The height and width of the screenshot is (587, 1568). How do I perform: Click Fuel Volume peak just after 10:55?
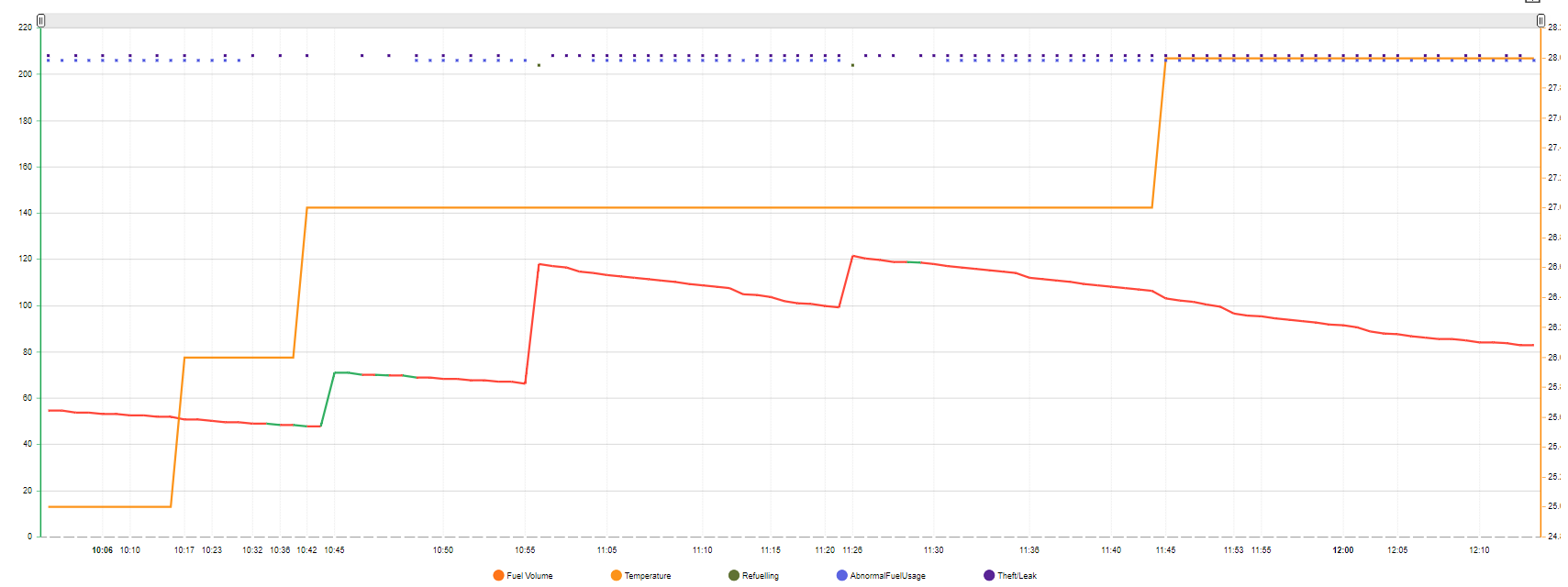tap(539, 264)
